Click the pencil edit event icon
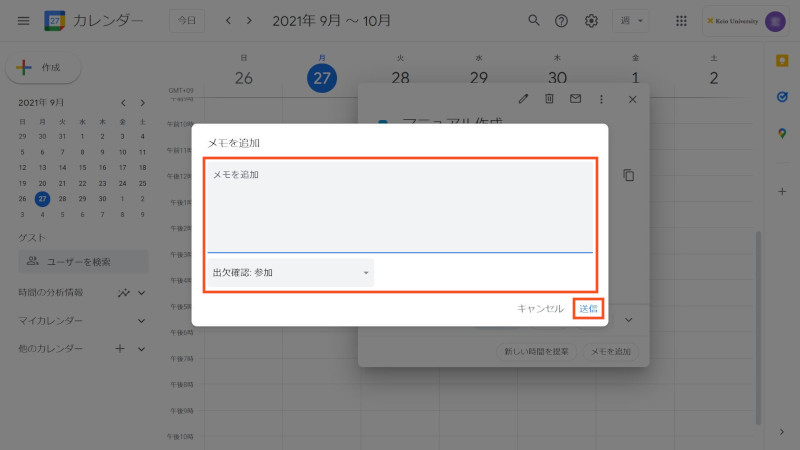 click(x=523, y=99)
